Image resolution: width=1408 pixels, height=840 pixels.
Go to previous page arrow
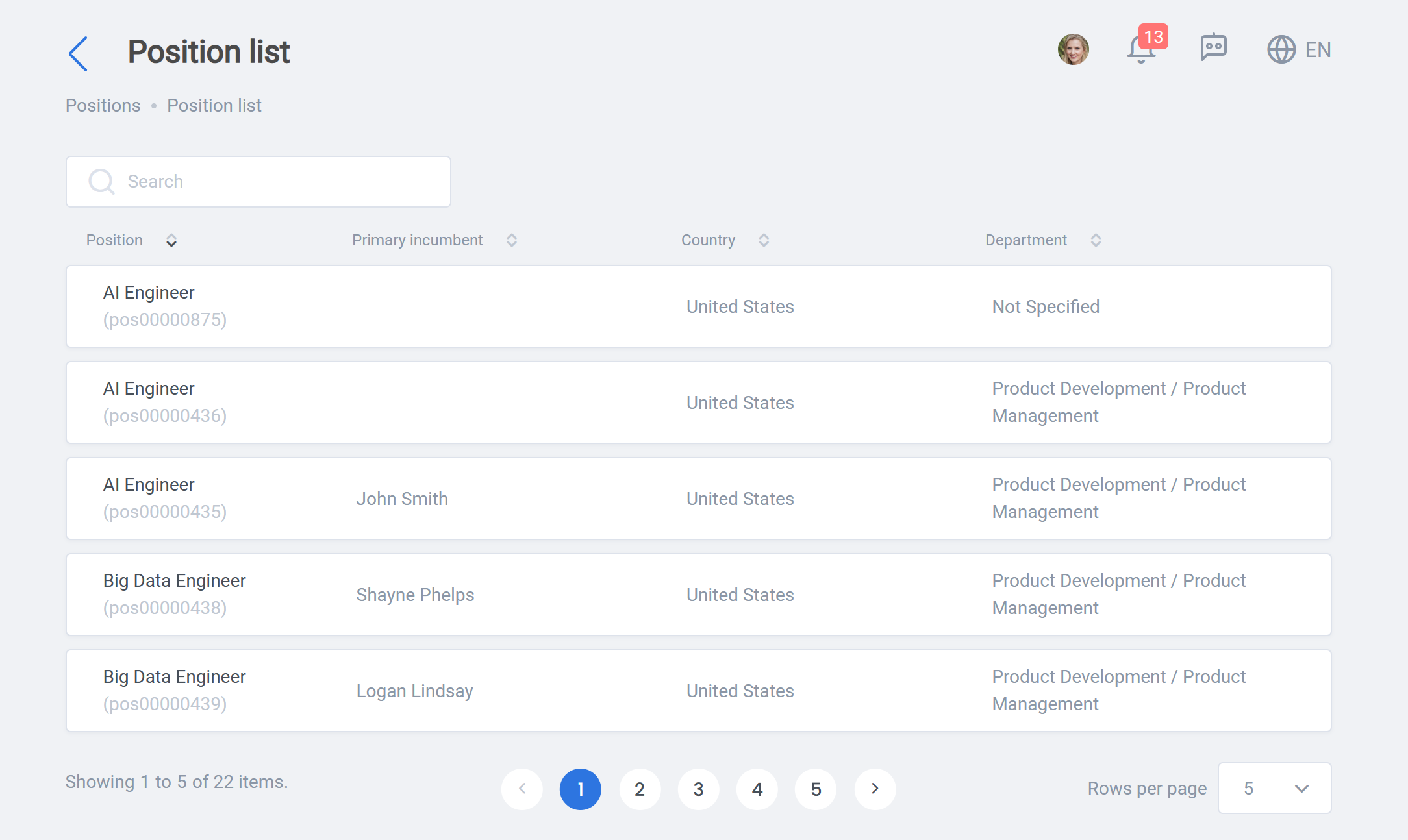click(522, 789)
